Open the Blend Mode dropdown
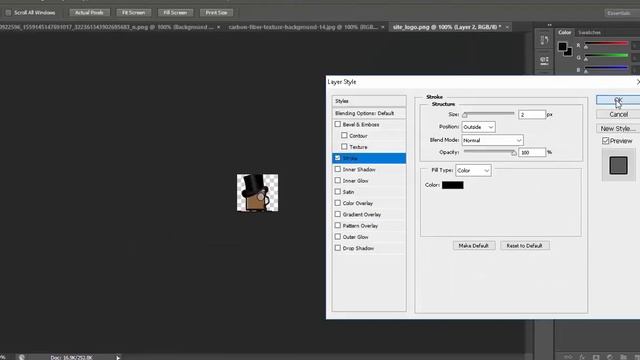The height and width of the screenshot is (360, 640). (492, 140)
